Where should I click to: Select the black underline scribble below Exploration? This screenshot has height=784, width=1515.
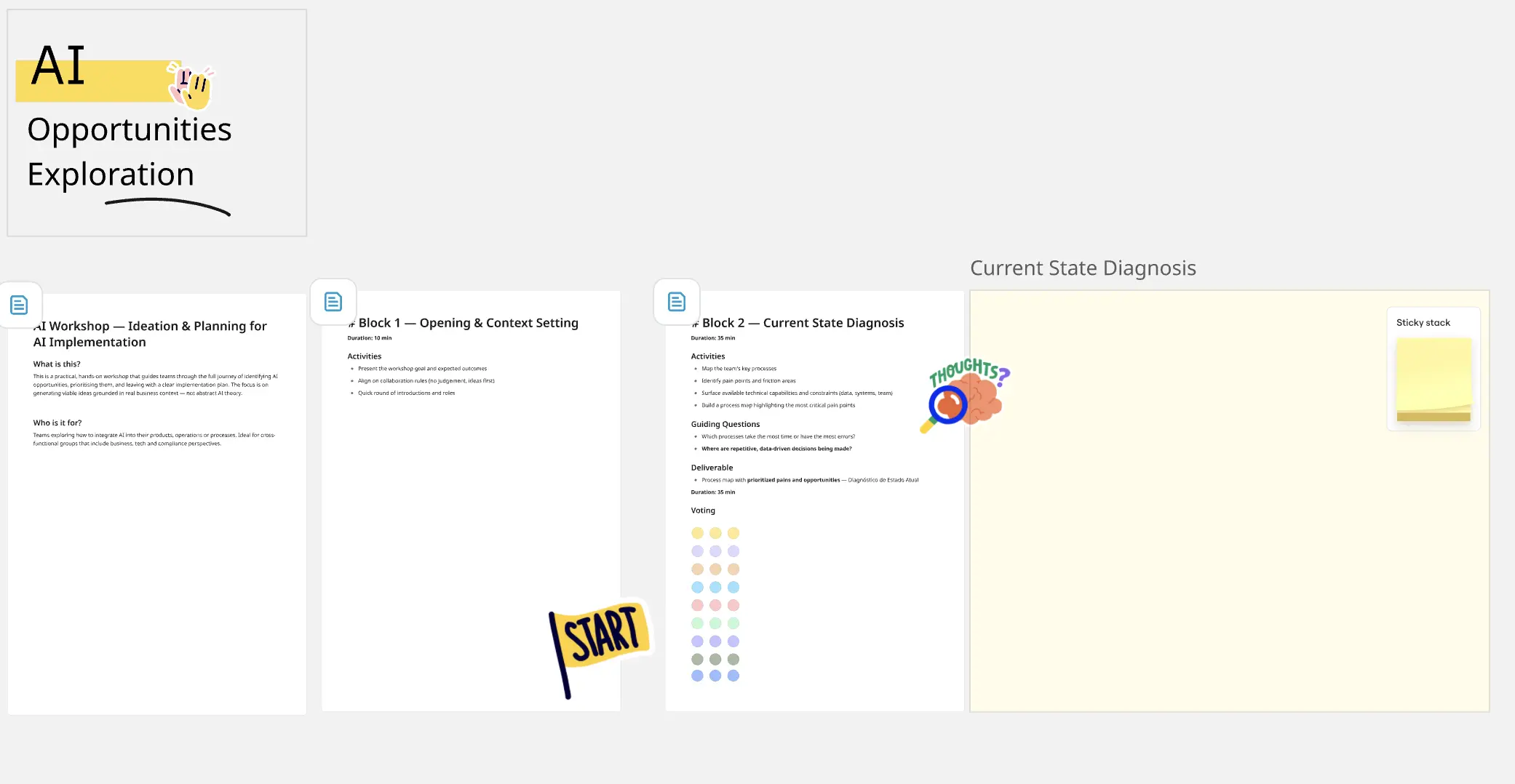168,206
